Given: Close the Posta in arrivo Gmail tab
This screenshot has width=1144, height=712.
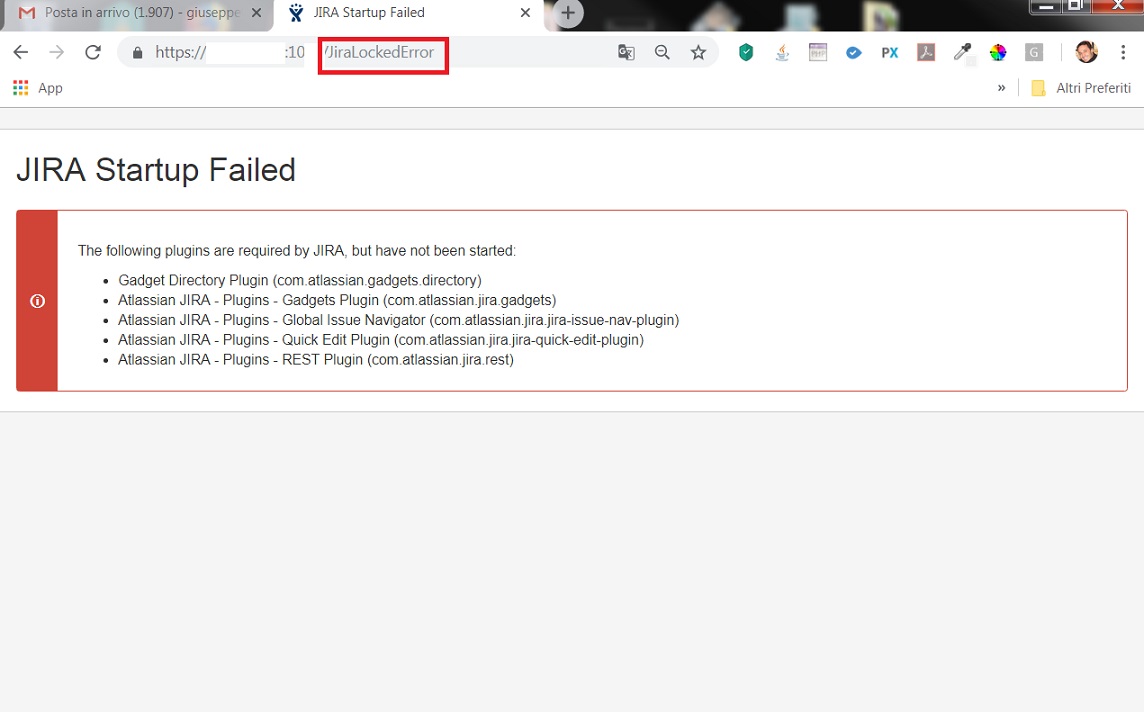Looking at the screenshot, I should click(256, 13).
